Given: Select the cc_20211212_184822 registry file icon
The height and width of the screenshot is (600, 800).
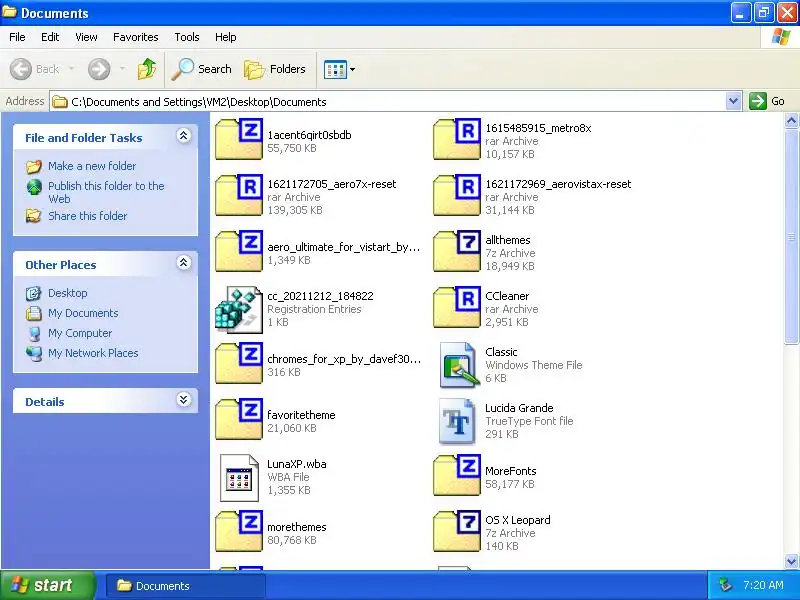Looking at the screenshot, I should coord(239,309).
